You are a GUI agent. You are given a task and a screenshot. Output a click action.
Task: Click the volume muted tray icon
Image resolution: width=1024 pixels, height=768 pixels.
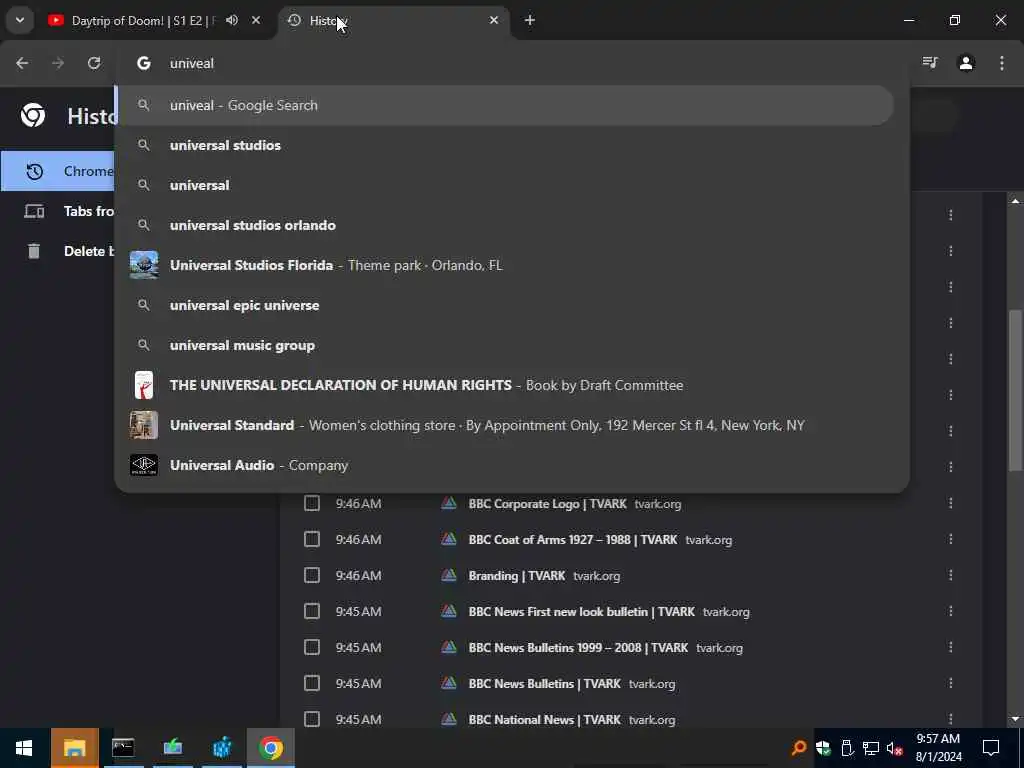pos(894,748)
